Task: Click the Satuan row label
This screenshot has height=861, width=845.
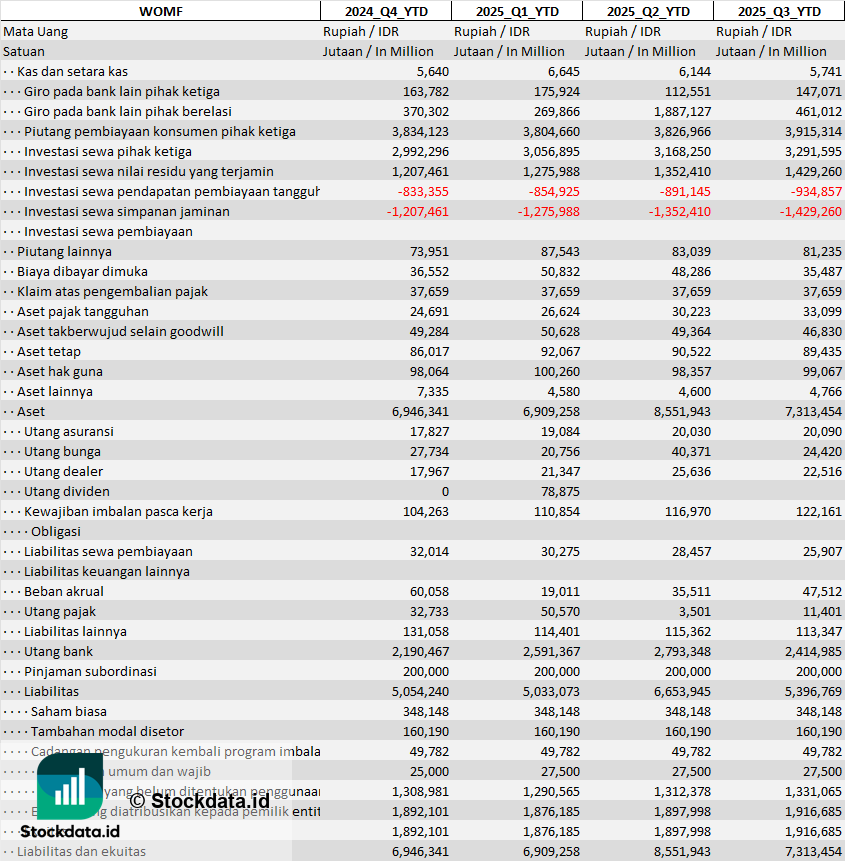Action: click(24, 52)
